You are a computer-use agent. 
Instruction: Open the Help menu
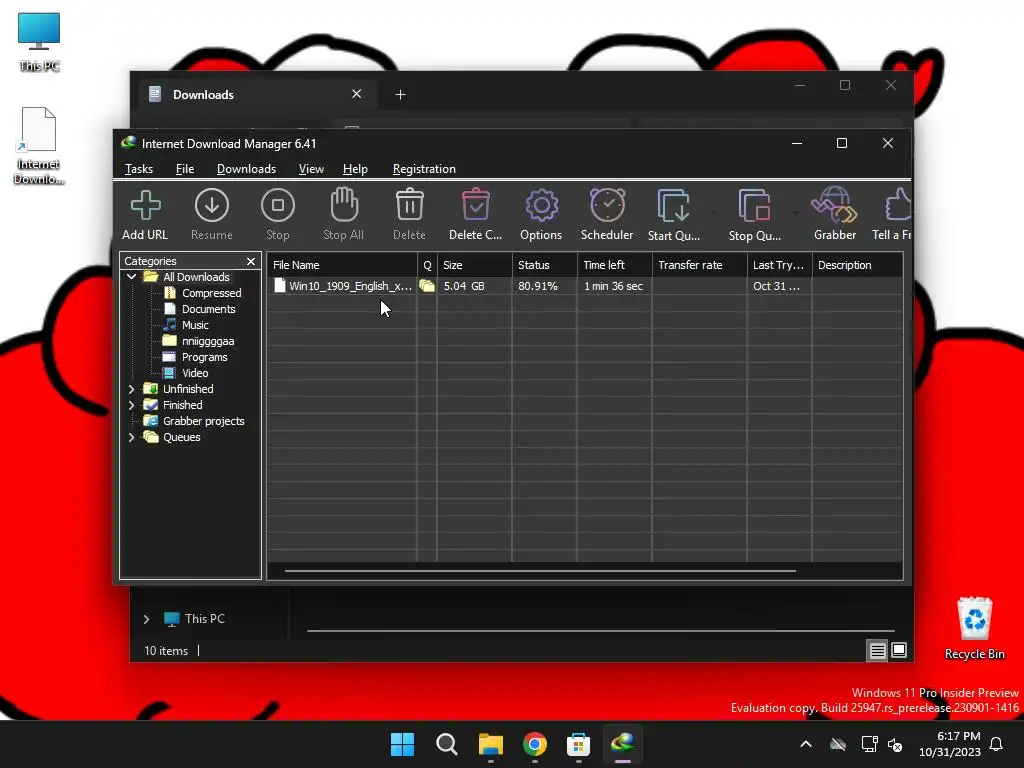[x=355, y=169]
